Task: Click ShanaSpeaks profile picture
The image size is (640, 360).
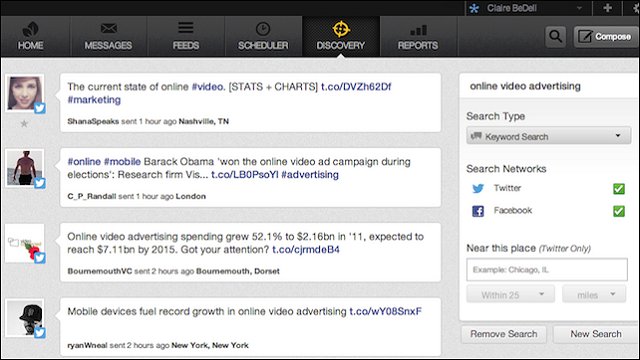Action: tap(24, 93)
